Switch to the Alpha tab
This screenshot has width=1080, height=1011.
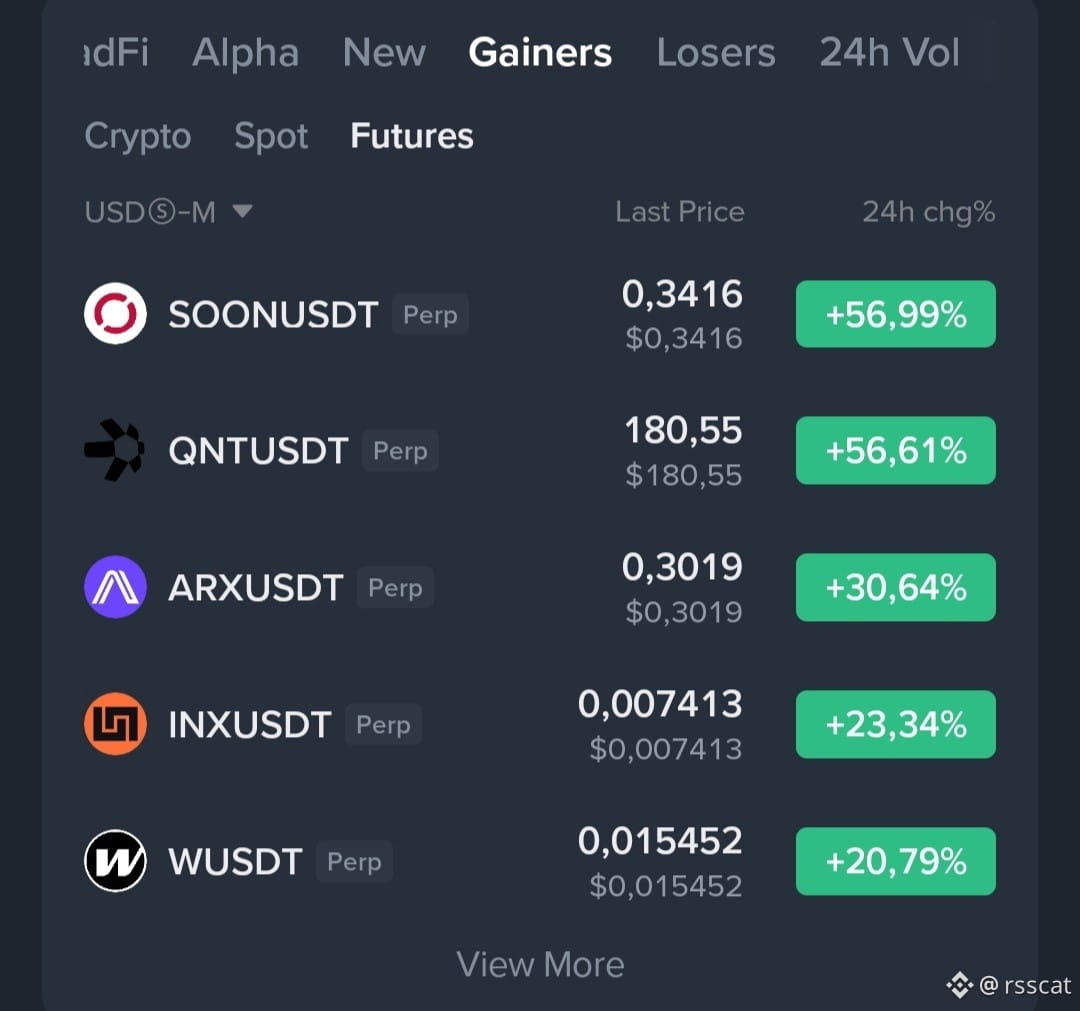coord(245,53)
